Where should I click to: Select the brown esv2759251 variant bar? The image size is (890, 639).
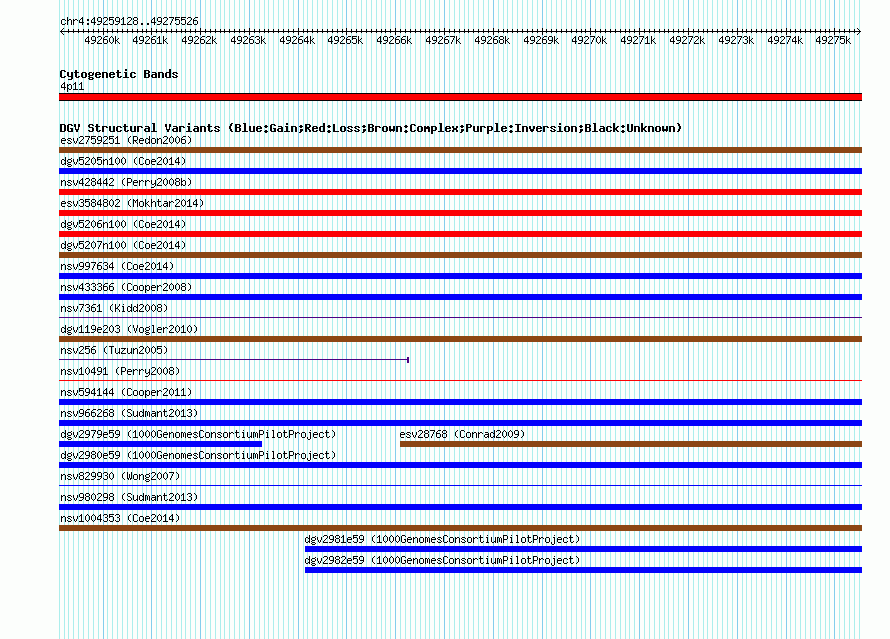[460, 150]
